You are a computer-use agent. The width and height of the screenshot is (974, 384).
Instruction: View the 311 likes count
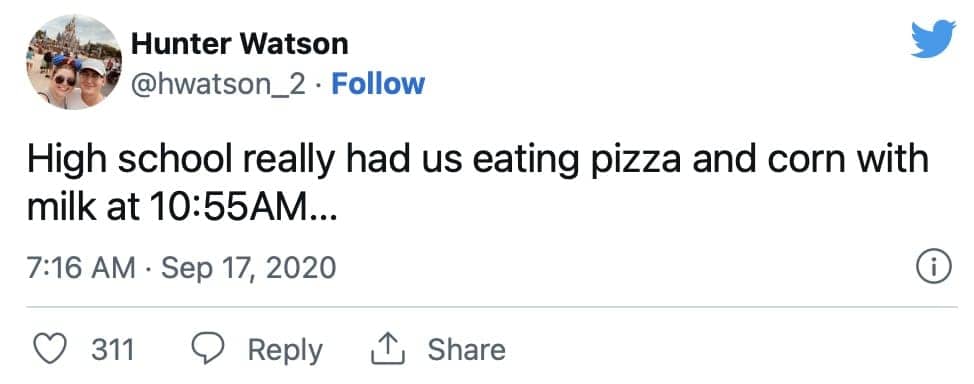click(113, 350)
